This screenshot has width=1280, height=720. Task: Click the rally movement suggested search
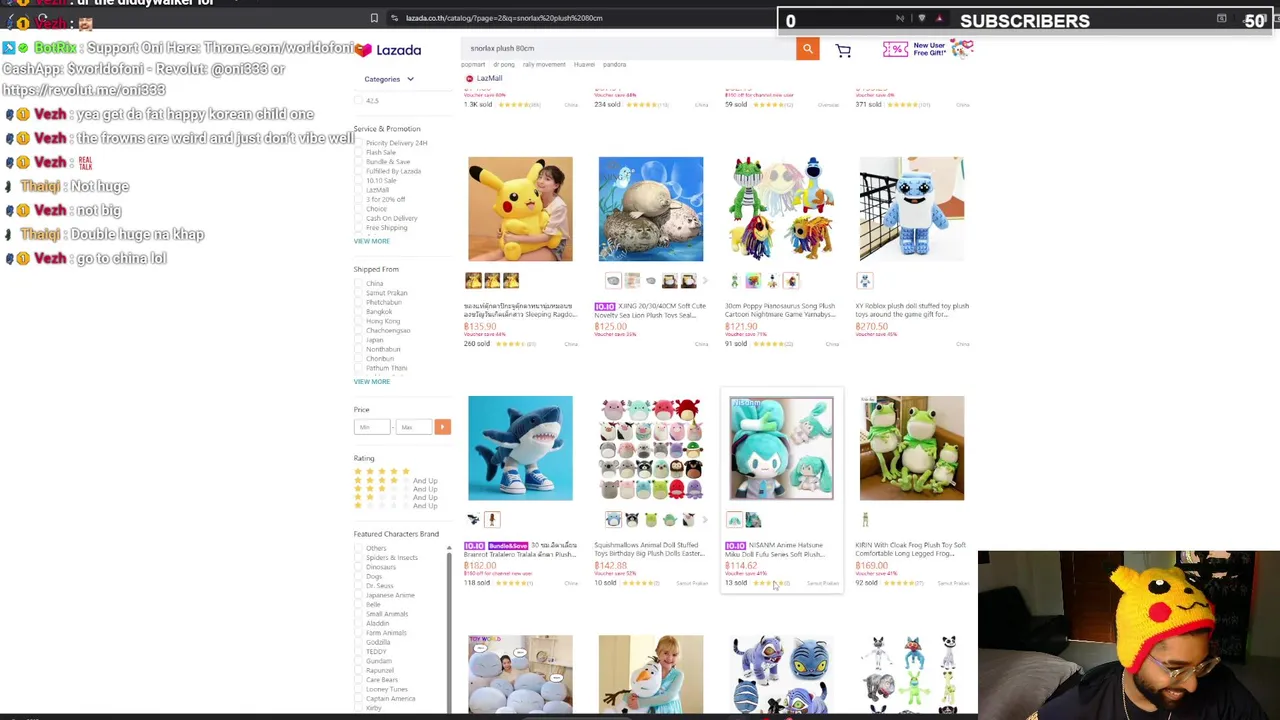544,65
